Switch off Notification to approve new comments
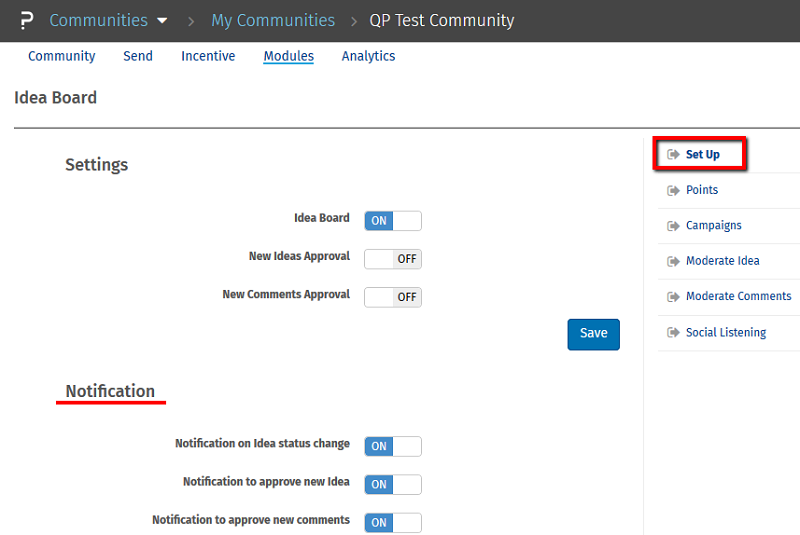The height and width of the screenshot is (535, 800). click(393, 522)
